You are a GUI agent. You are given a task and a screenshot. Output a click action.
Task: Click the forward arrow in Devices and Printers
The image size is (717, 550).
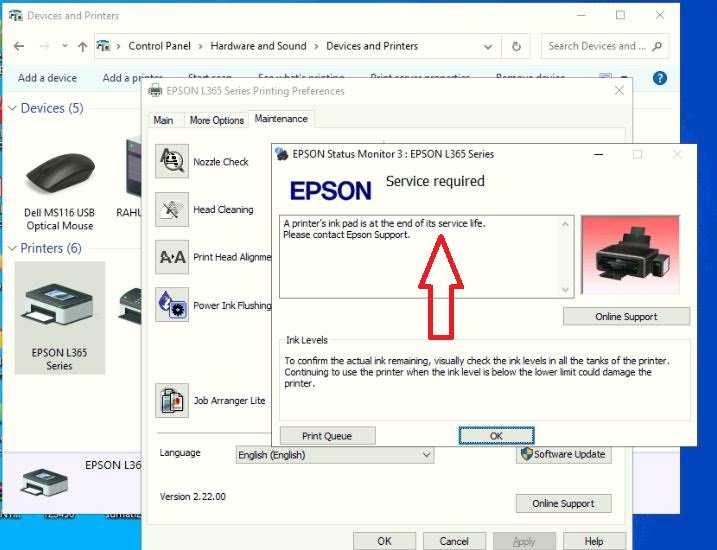pyautogui.click(x=44, y=46)
